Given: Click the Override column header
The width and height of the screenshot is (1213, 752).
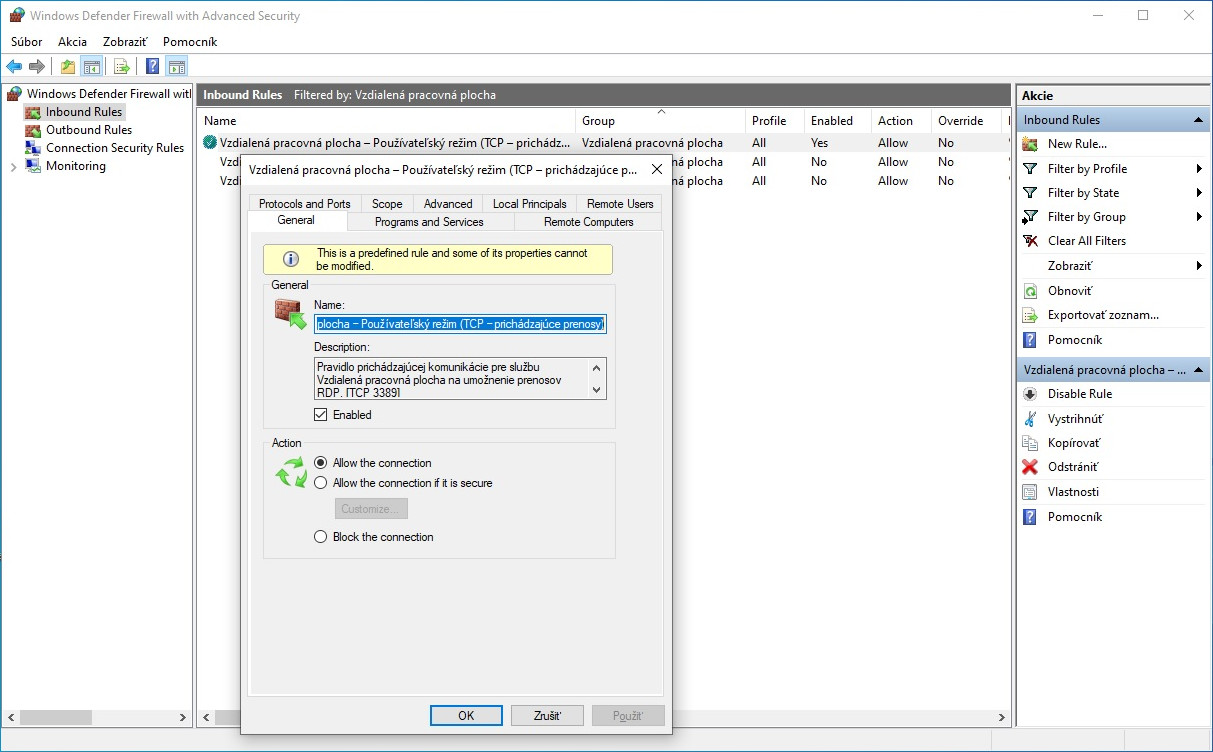Looking at the screenshot, I should pos(965,121).
